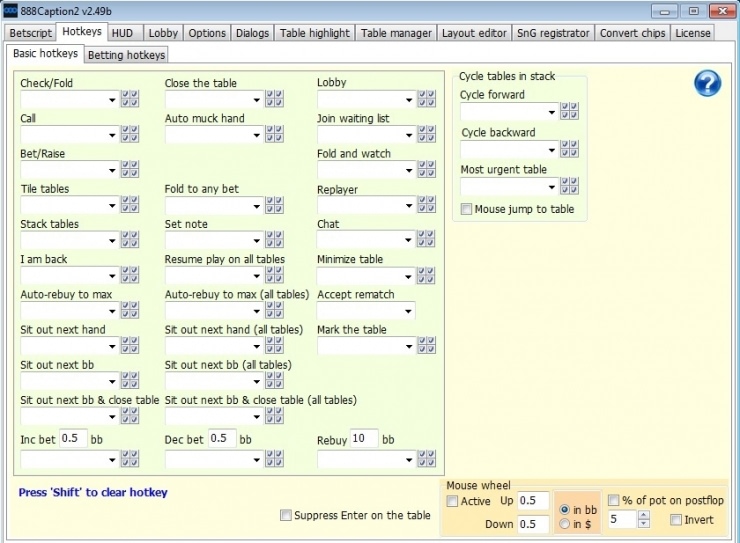Image resolution: width=740 pixels, height=543 pixels.
Task: Click the modifier grid icon beside Close the table
Action: click(x=274, y=99)
